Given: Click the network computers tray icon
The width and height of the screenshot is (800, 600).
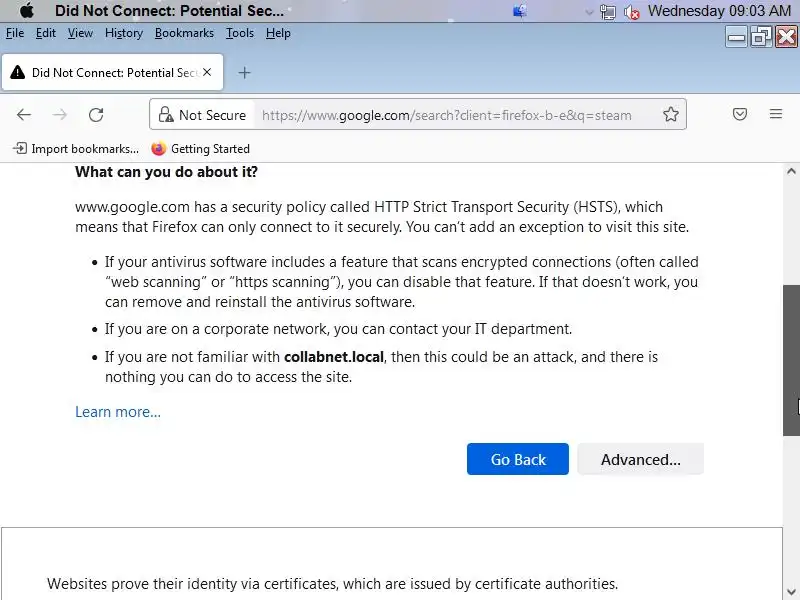Looking at the screenshot, I should pos(608,12).
